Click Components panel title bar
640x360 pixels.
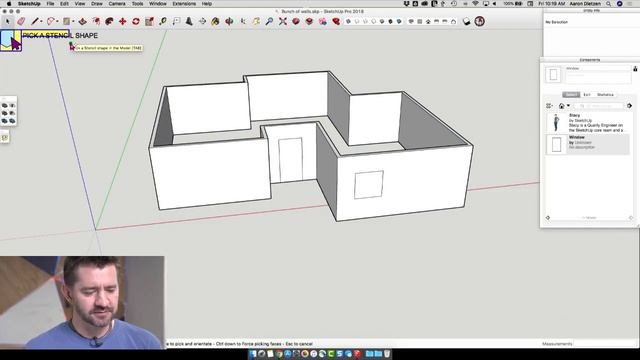tap(589, 60)
